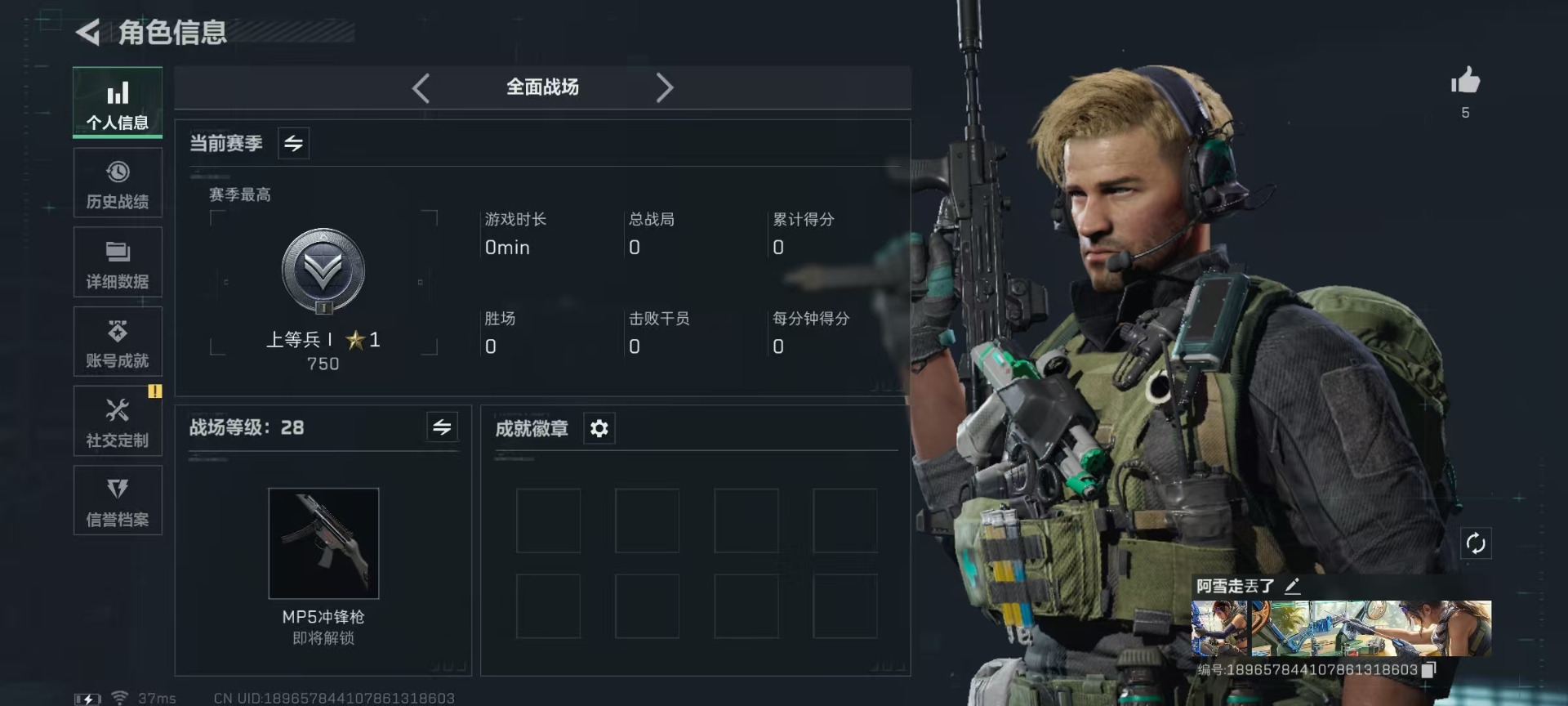Toggle season view next to 当前赛季
Screen dimensions: 1568x706
tap(293, 144)
